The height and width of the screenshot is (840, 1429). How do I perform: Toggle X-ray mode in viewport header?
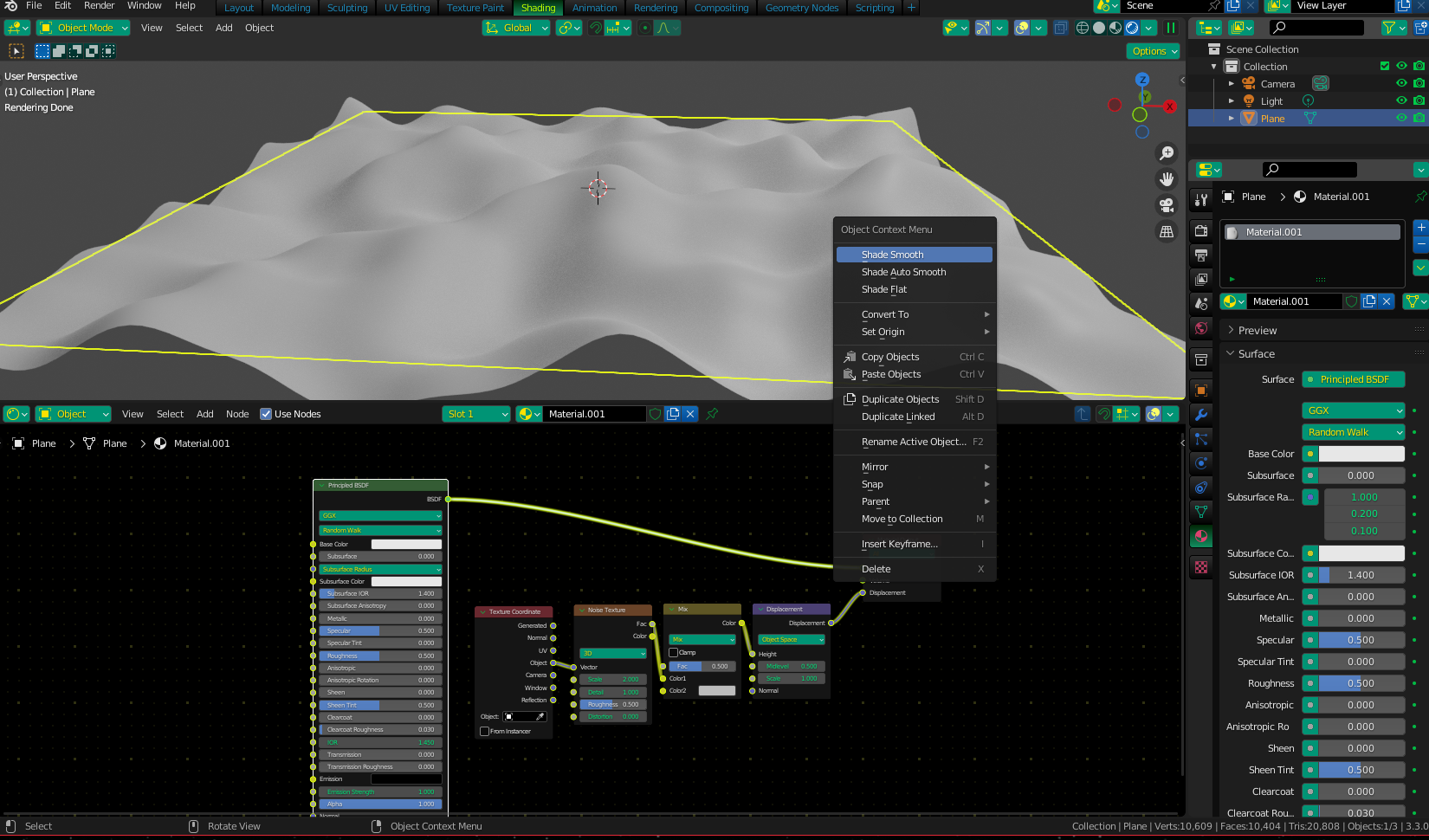click(1061, 28)
